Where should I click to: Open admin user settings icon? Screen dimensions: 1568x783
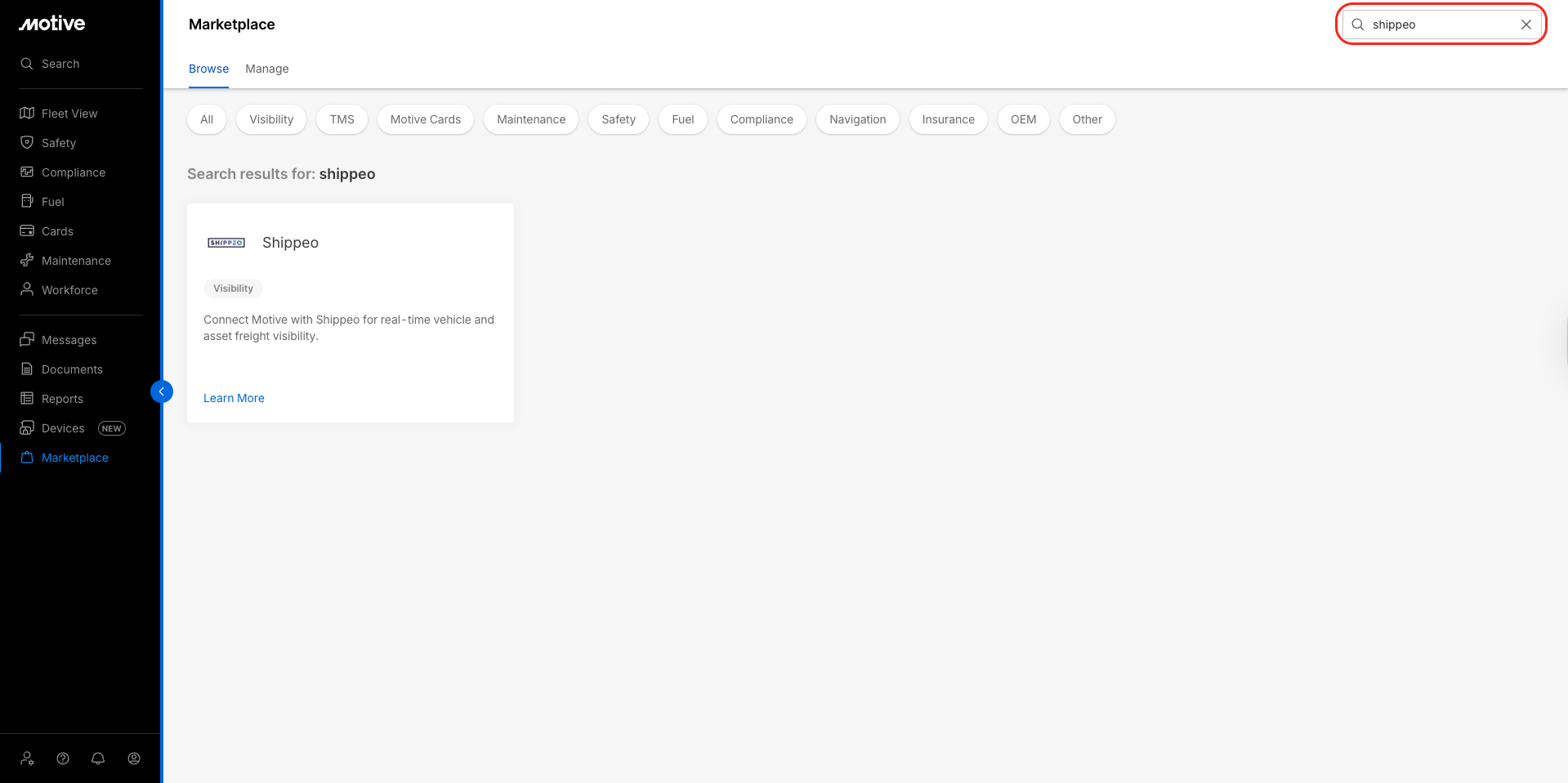coord(27,758)
